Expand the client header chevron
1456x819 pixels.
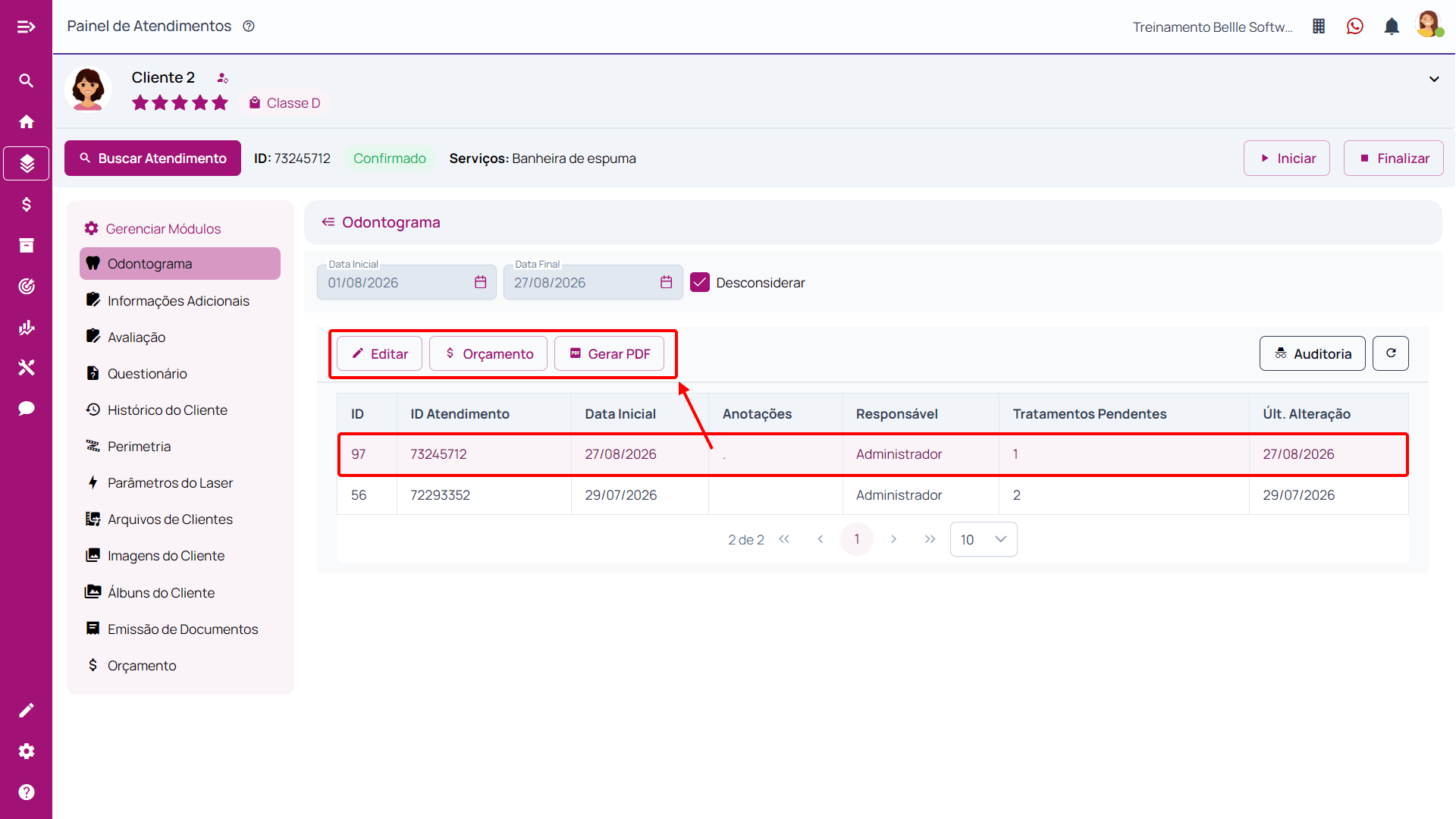pos(1434,79)
